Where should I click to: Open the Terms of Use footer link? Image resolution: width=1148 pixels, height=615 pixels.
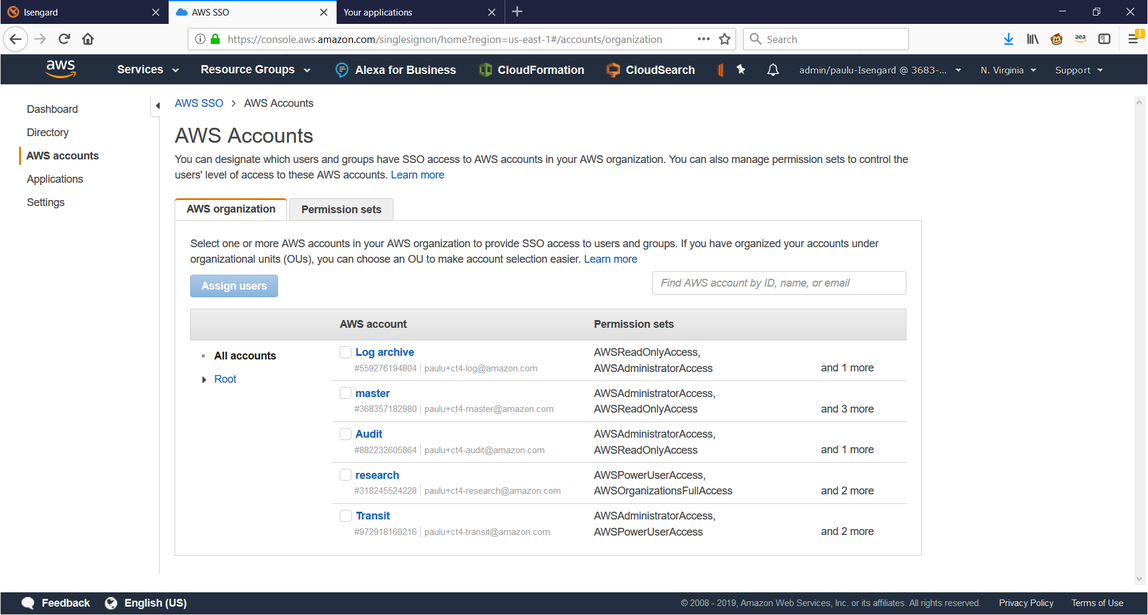click(1097, 603)
